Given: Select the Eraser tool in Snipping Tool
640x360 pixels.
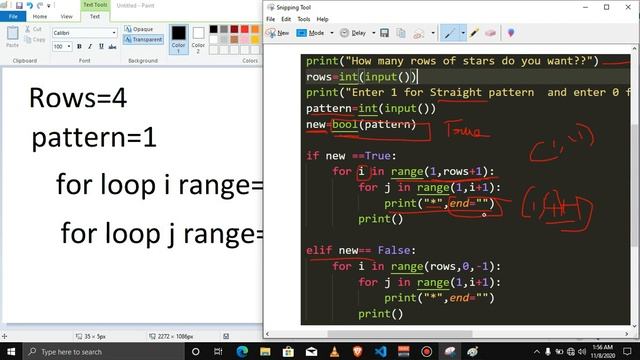Looking at the screenshot, I should point(491,33).
